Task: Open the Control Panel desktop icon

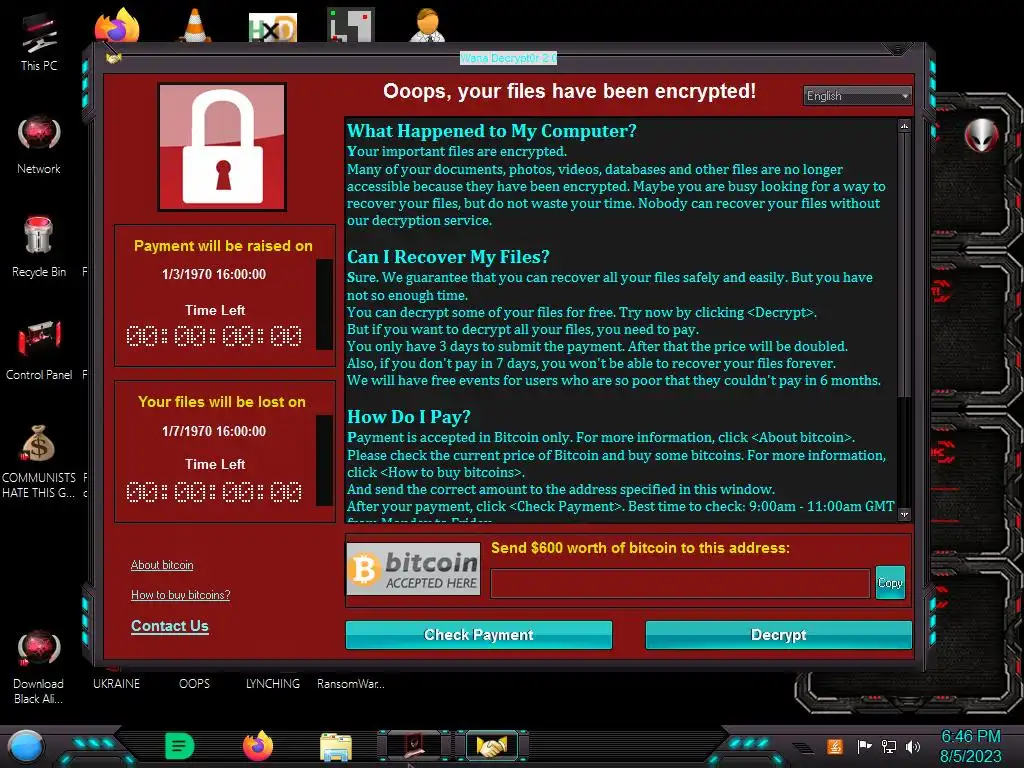Action: (39, 349)
